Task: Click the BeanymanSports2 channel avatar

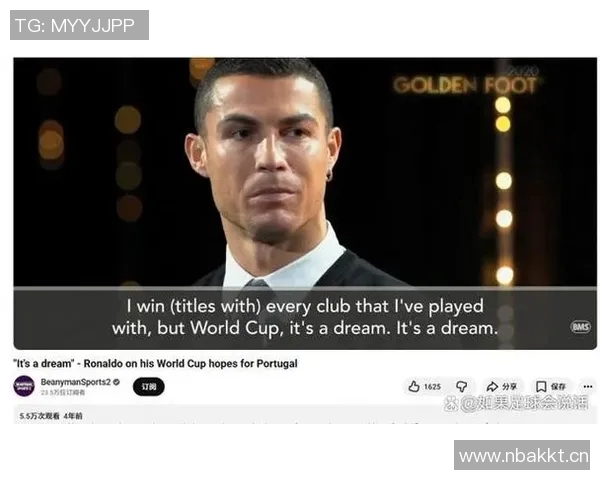Action: pyautogui.click(x=24, y=386)
